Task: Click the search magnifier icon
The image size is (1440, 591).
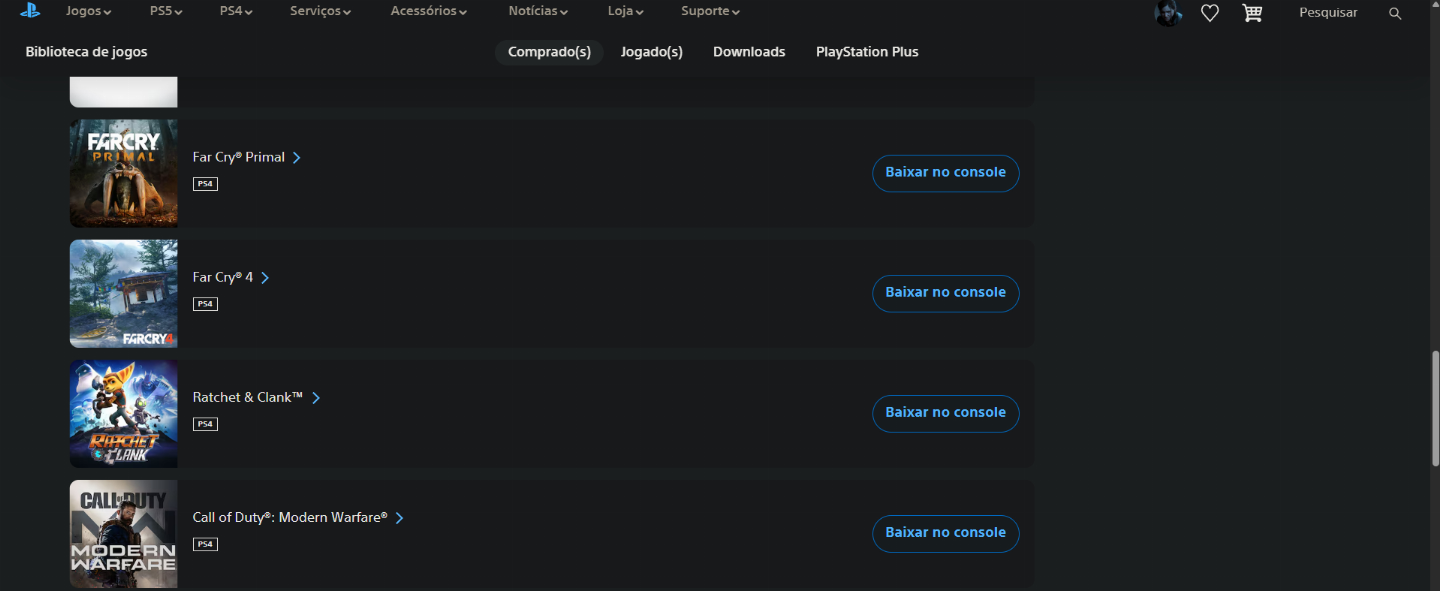Action: click(x=1395, y=13)
